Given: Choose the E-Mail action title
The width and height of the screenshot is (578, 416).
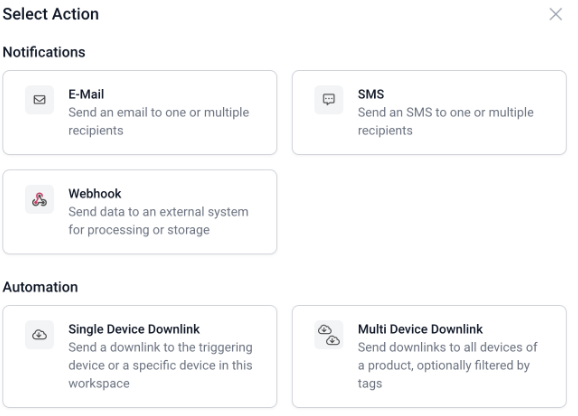Looking at the screenshot, I should pyautogui.click(x=86, y=94).
